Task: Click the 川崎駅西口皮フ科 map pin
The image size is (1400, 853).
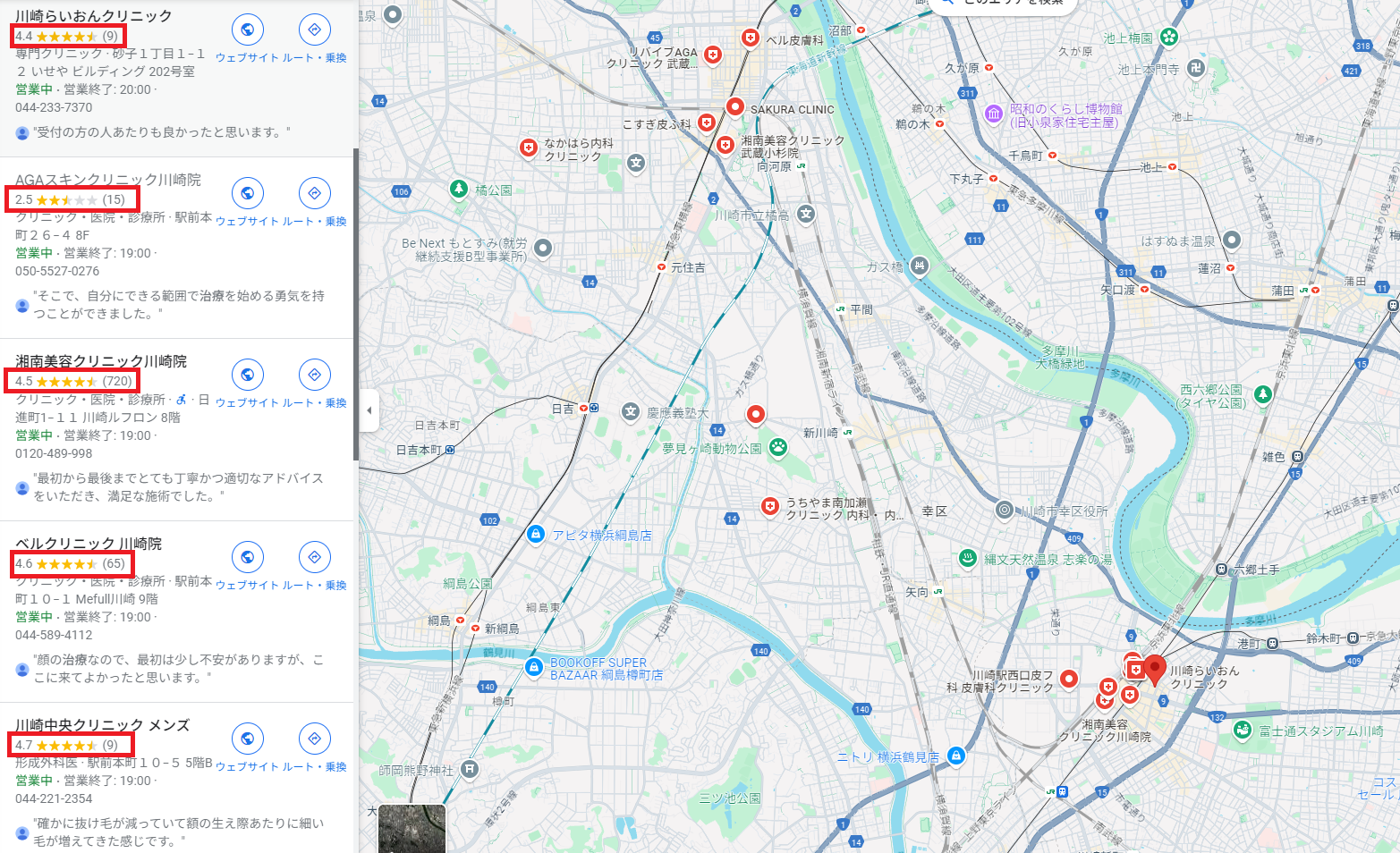Action: 1069,679
